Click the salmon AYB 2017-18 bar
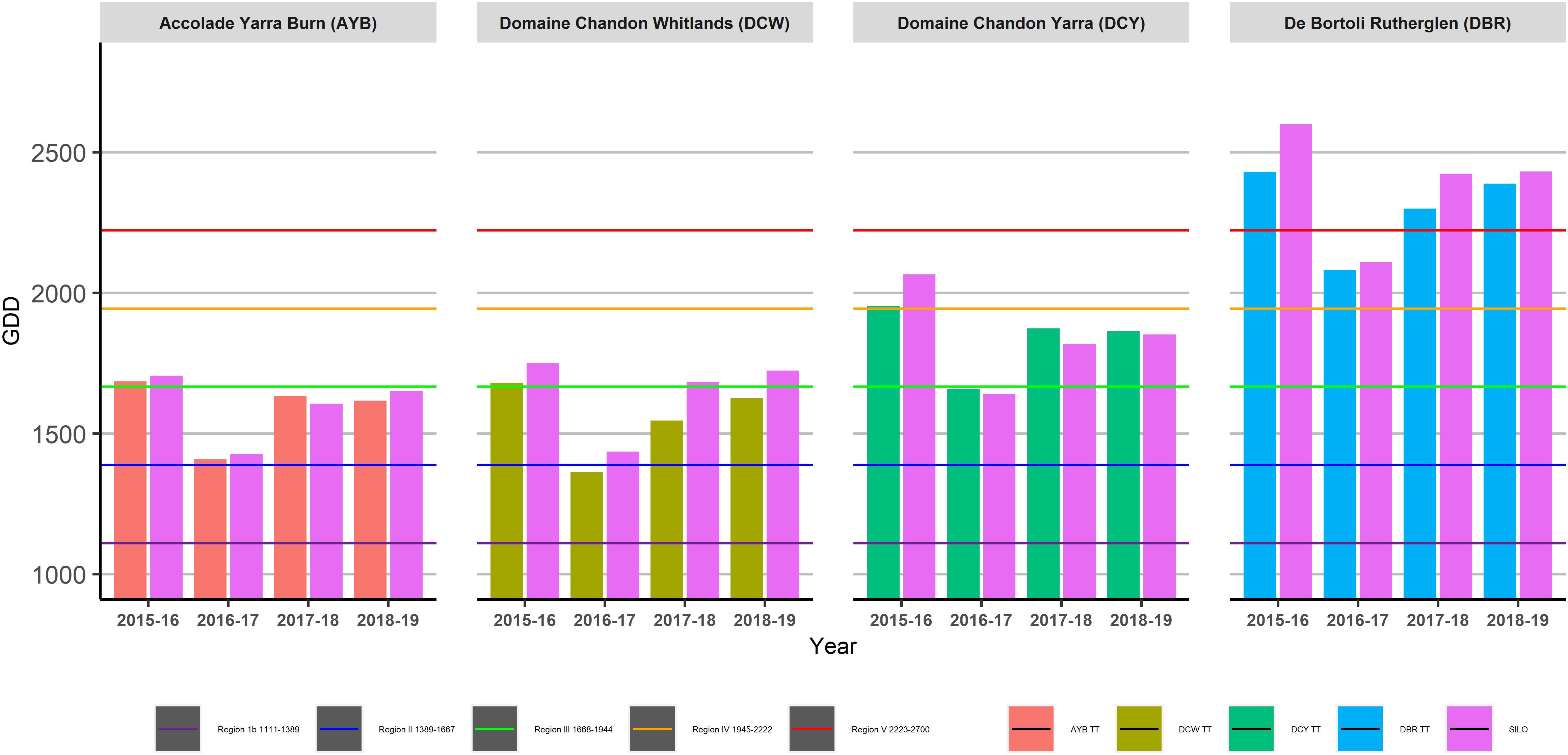1568x755 pixels. point(290,497)
